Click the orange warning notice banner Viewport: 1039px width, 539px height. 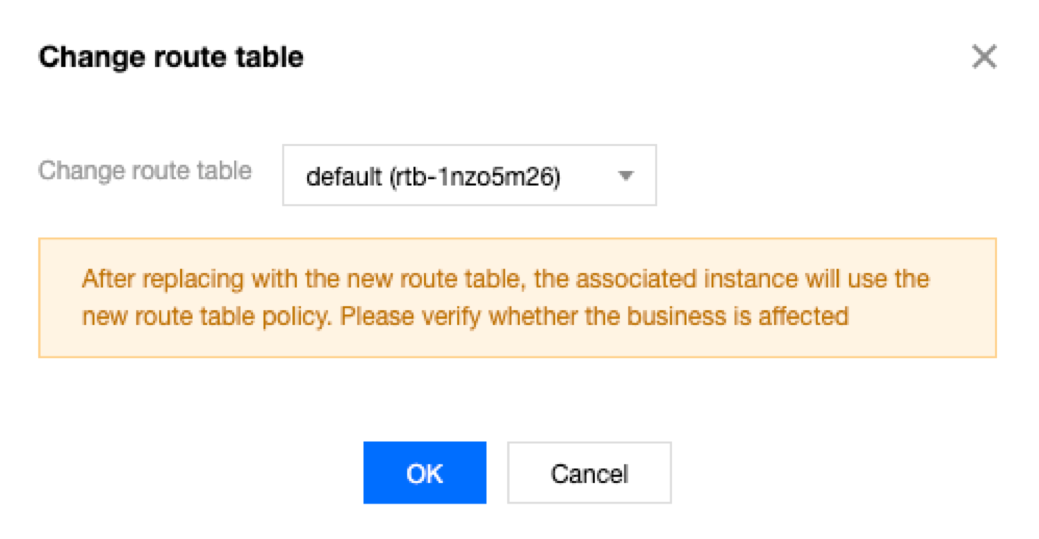pyautogui.click(x=517, y=298)
